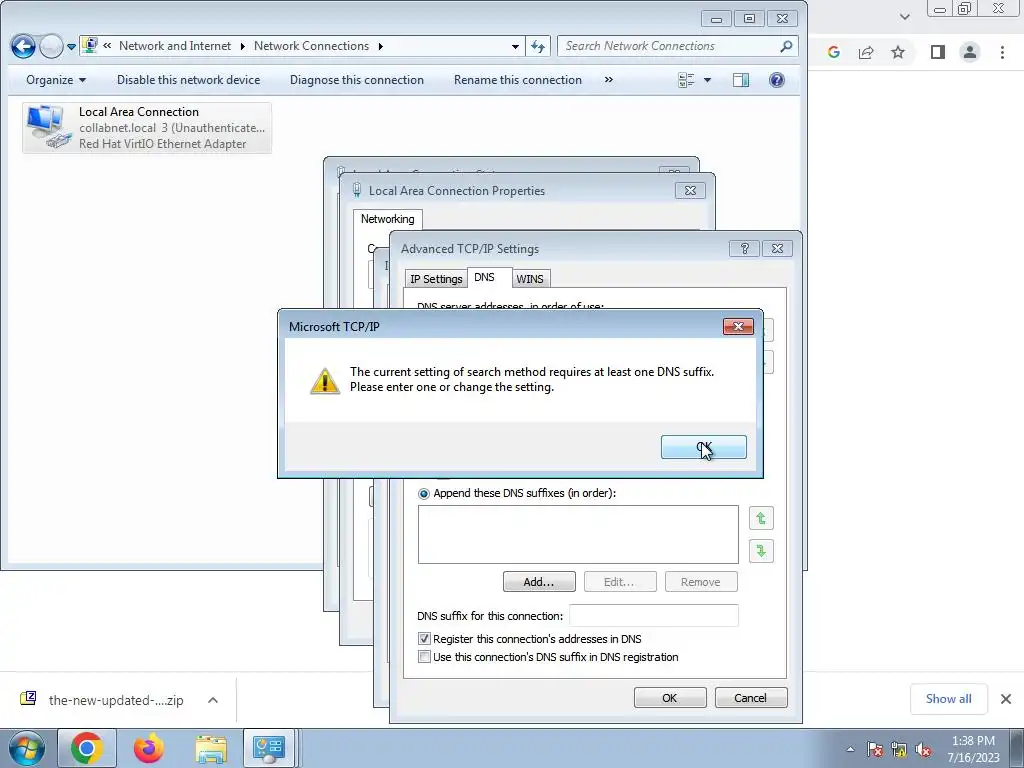Click the Networking tab in Properties
1024x768 pixels.
pyautogui.click(x=387, y=219)
